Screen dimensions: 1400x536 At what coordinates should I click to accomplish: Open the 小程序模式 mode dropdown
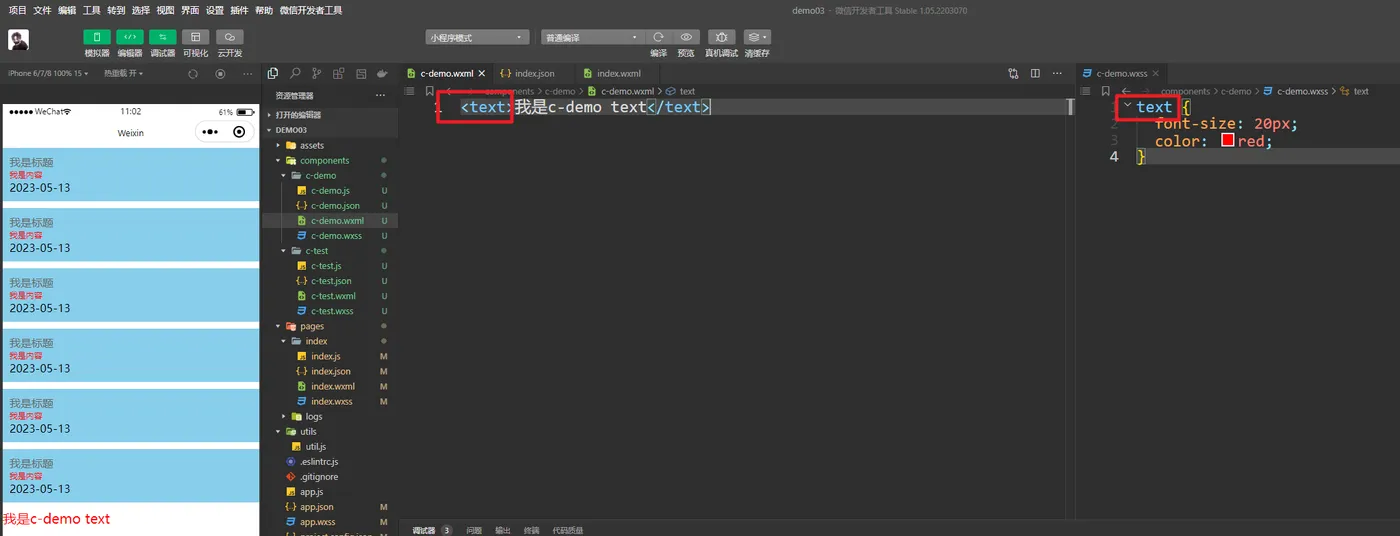pos(477,37)
